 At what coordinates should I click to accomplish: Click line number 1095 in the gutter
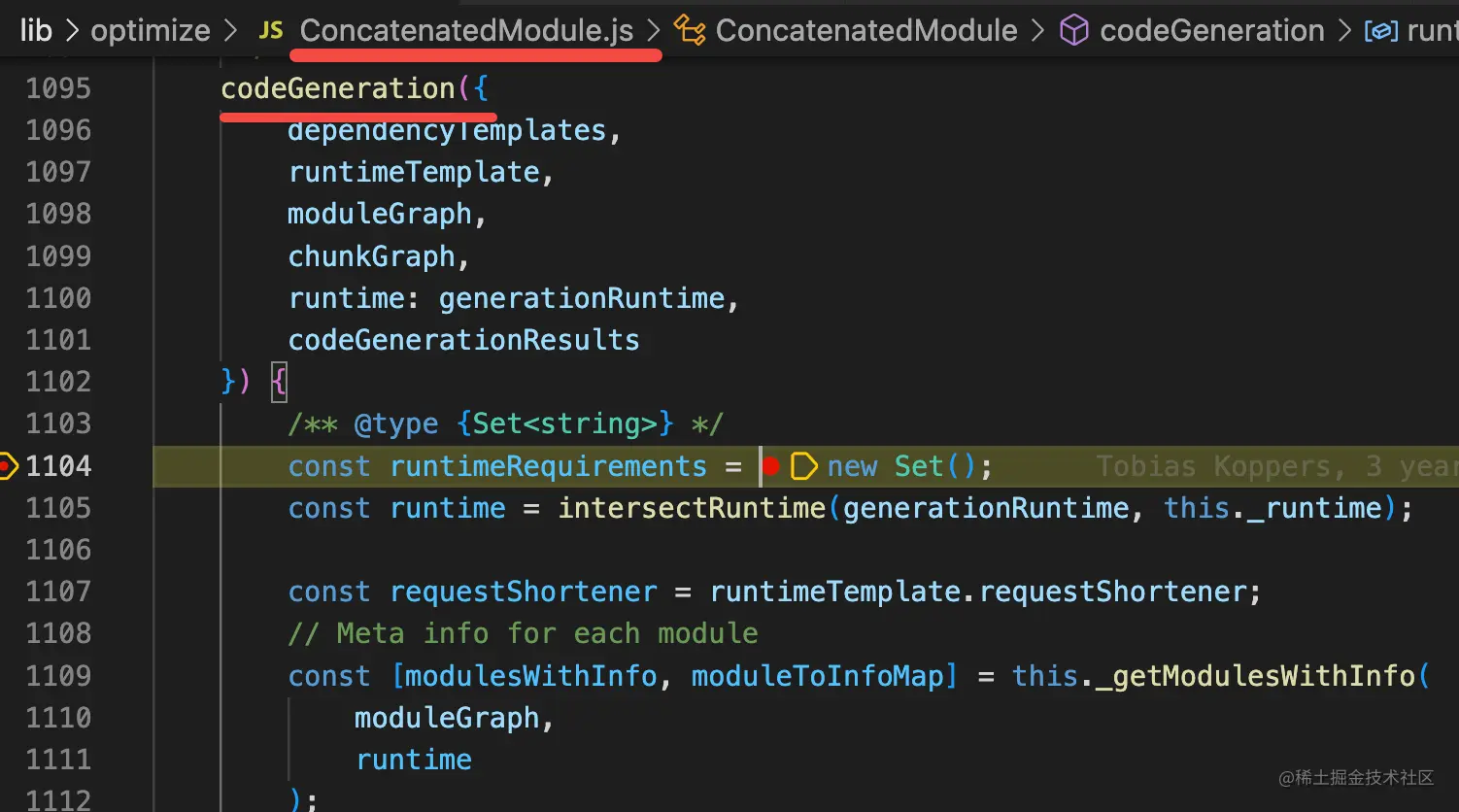[x=58, y=89]
